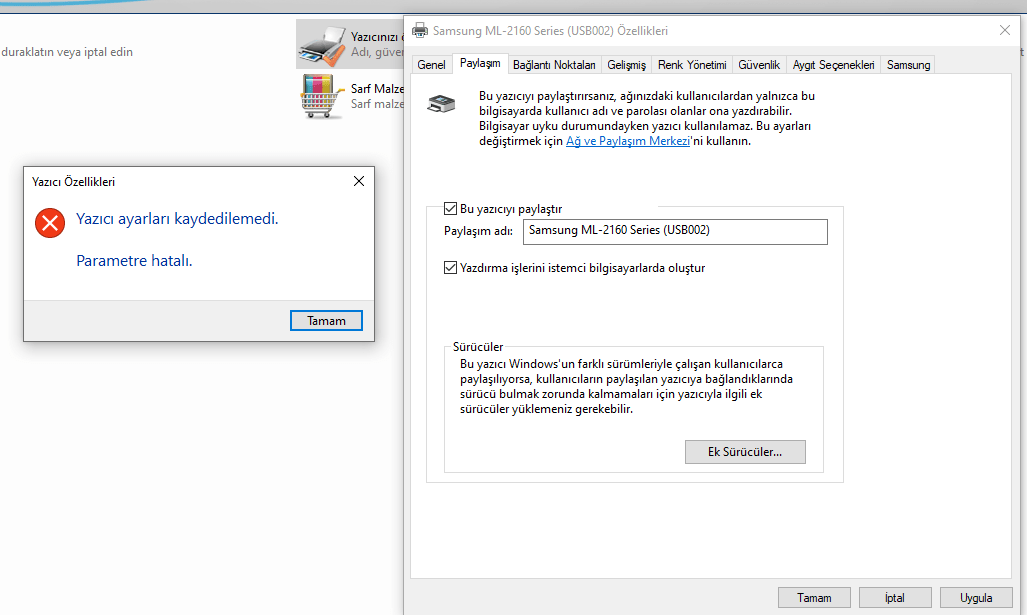Open the Gelişmiş tab
1027x615 pixels.
[626, 65]
